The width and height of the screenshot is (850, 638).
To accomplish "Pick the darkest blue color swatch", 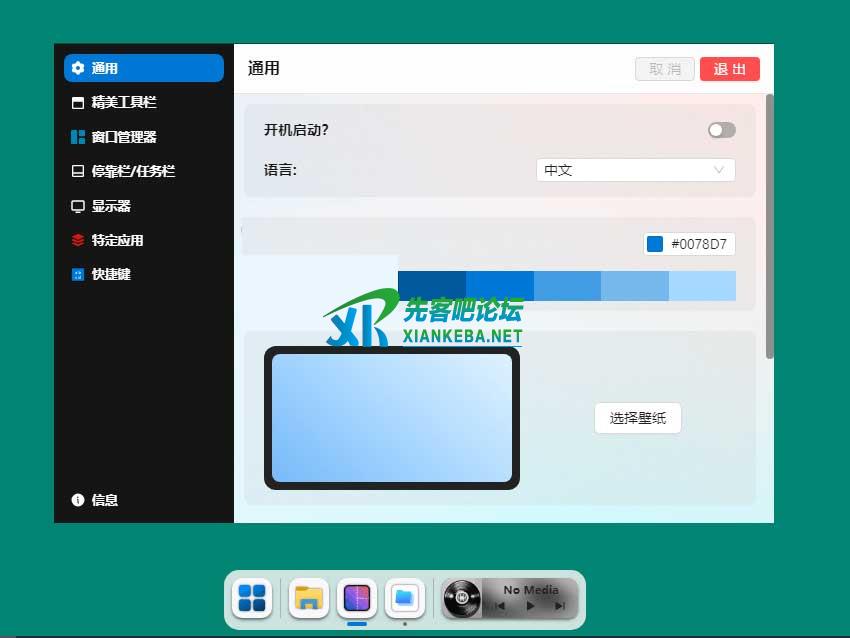I will (432, 286).
